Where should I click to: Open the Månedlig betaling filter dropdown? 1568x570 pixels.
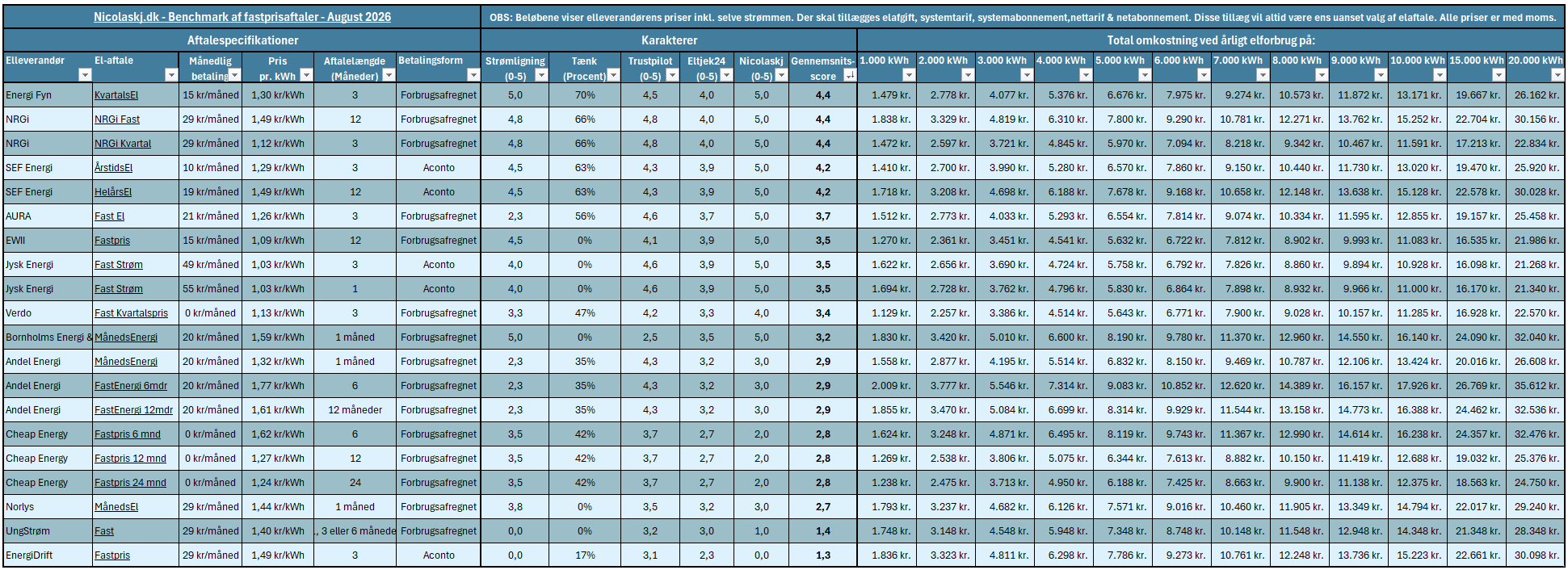coord(234,75)
